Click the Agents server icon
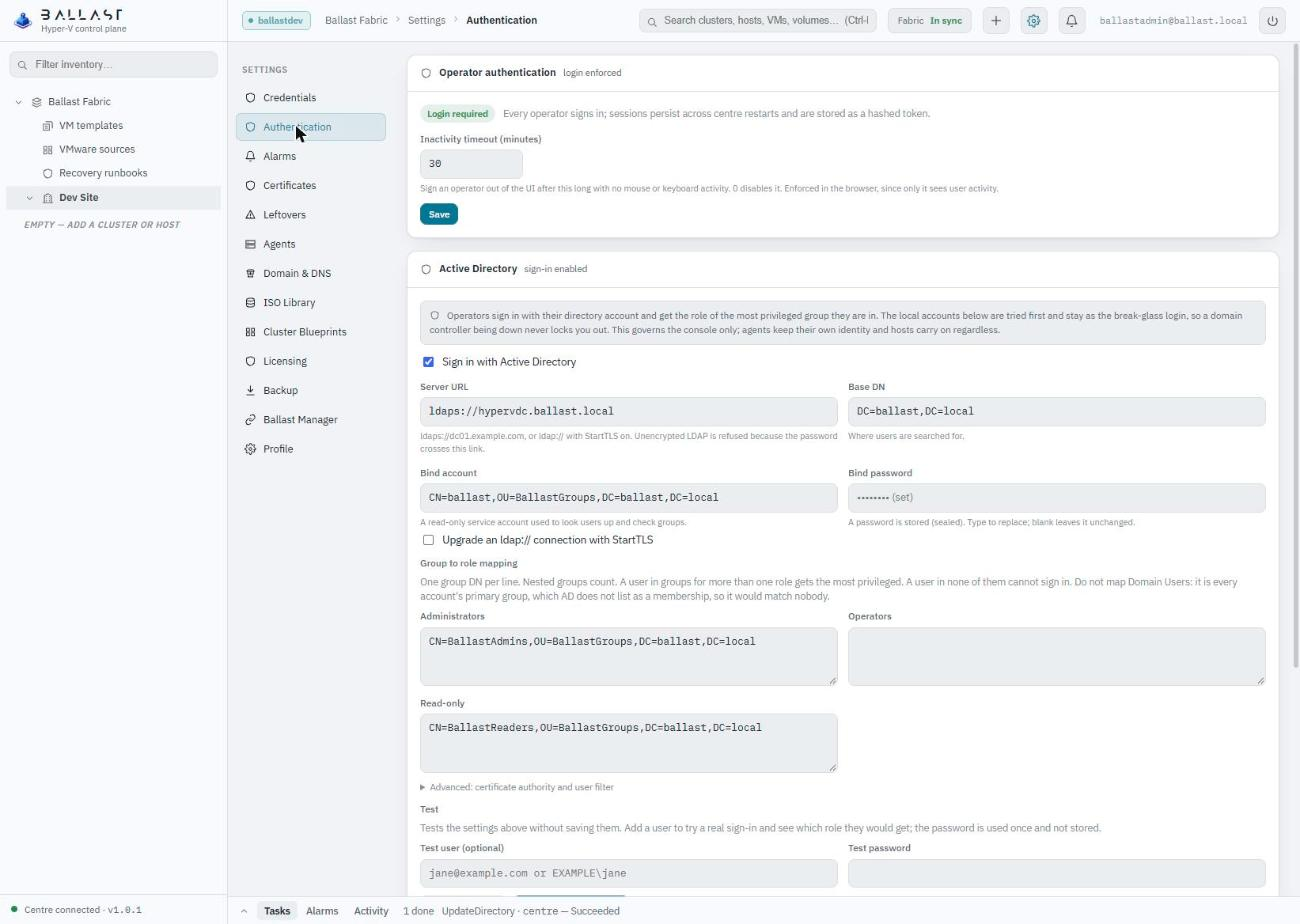1300x924 pixels. pyautogui.click(x=250, y=244)
